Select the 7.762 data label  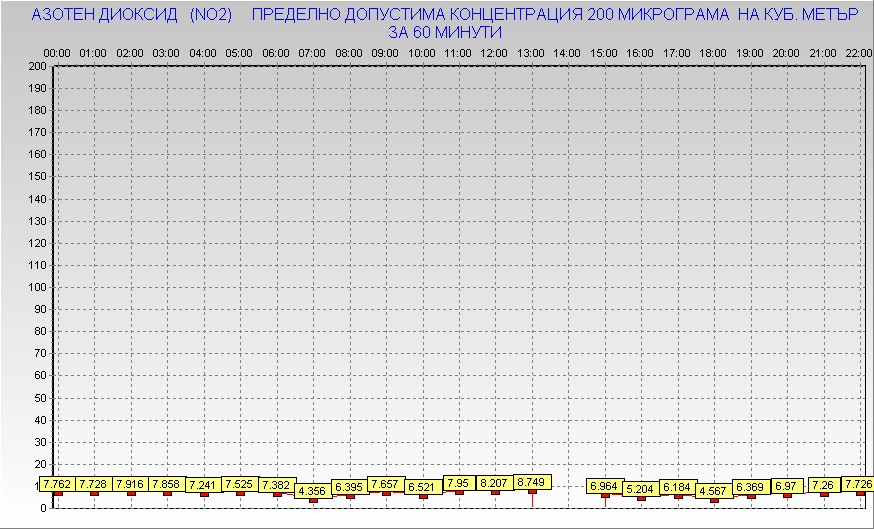(57, 484)
